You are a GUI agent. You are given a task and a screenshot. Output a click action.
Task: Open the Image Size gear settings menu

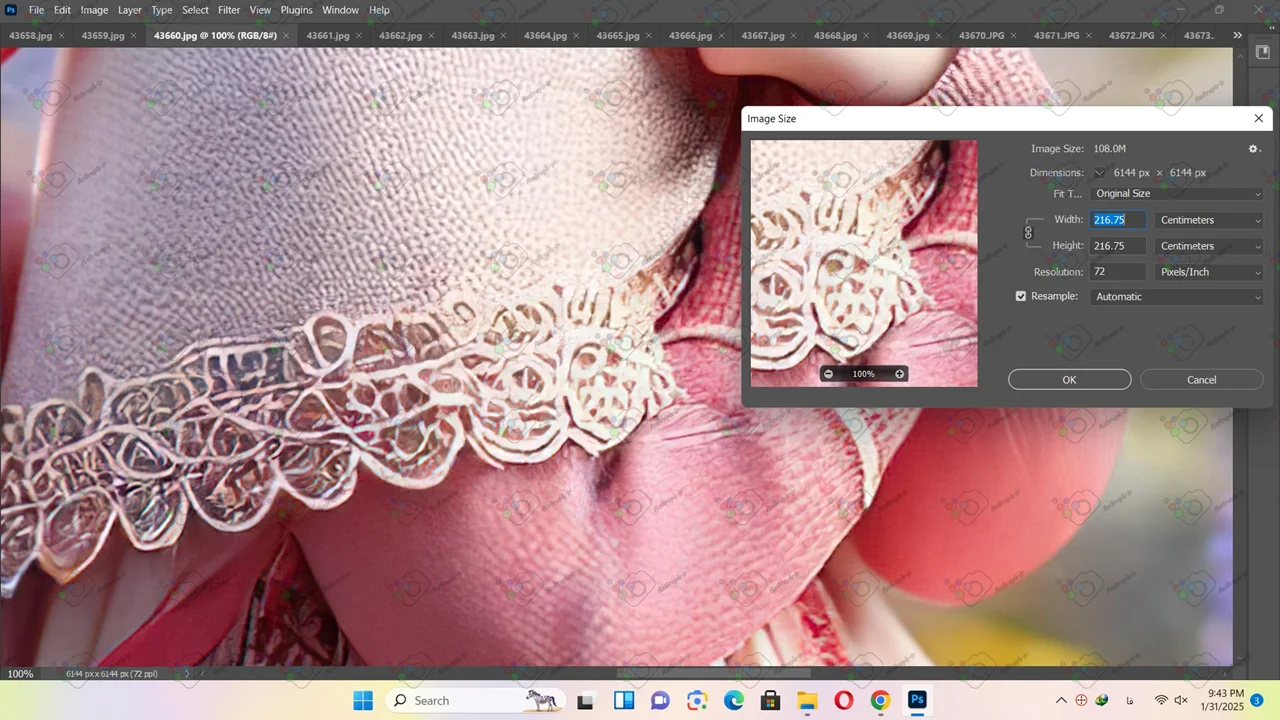tap(1254, 149)
